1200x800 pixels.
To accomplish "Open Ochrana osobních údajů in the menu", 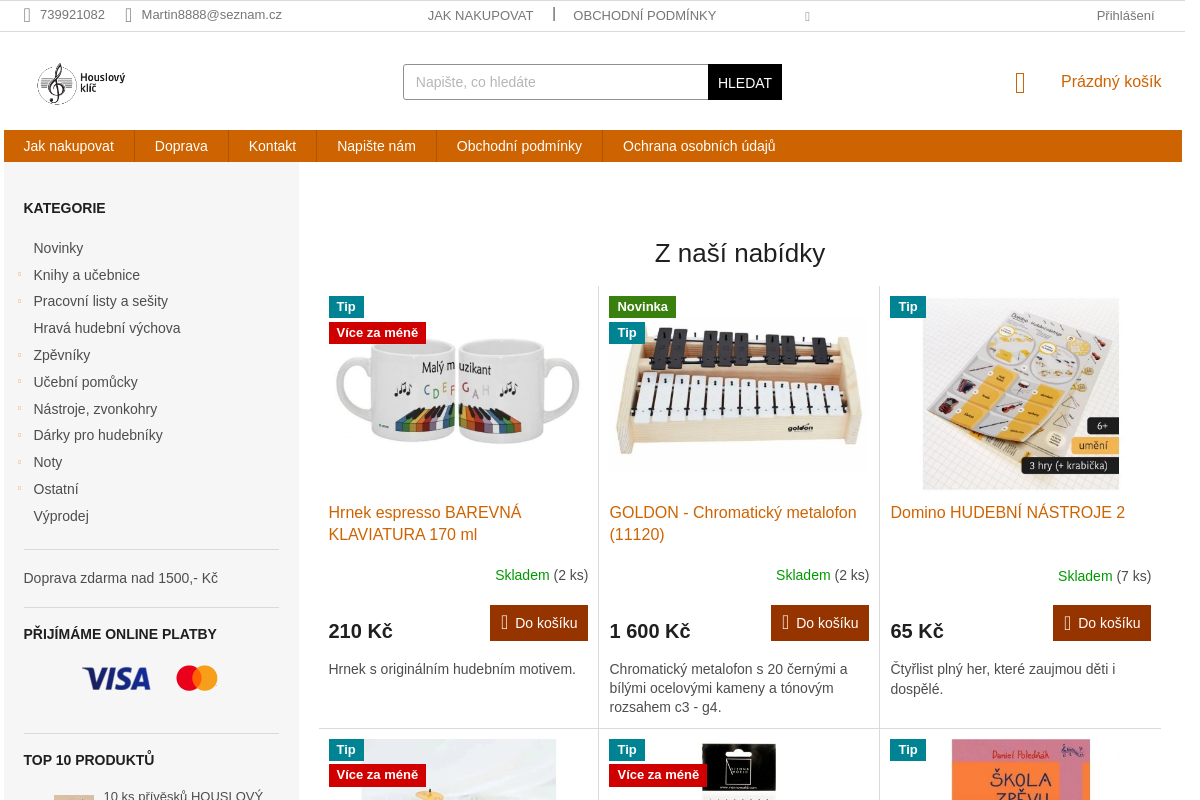I will 699,146.
